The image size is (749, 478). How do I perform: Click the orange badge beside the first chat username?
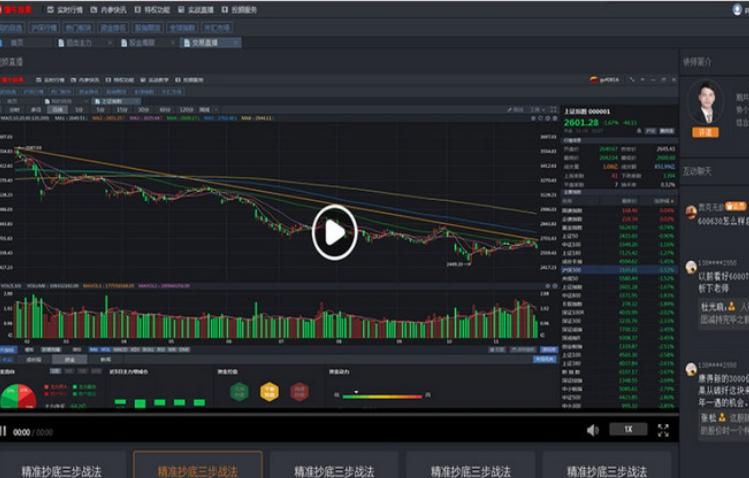[x=736, y=206]
